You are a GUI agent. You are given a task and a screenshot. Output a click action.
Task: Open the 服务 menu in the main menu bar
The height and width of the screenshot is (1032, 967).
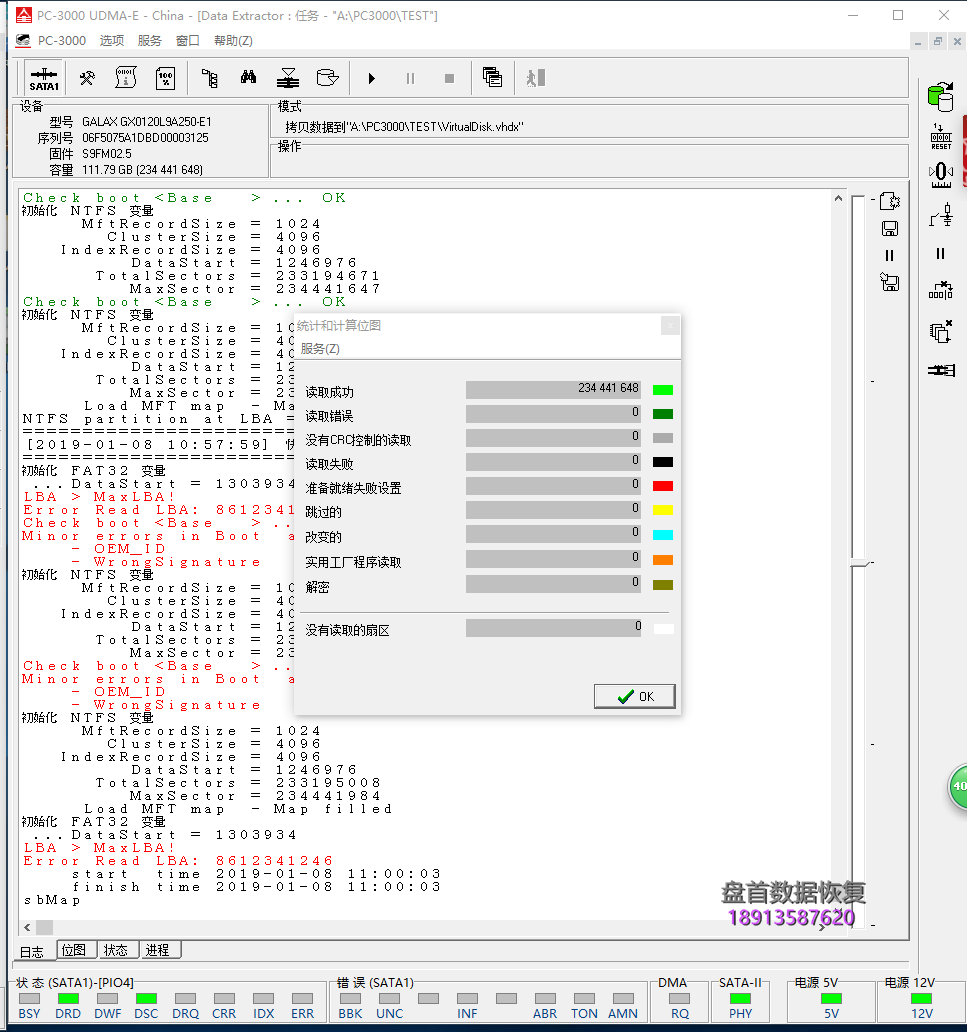149,40
